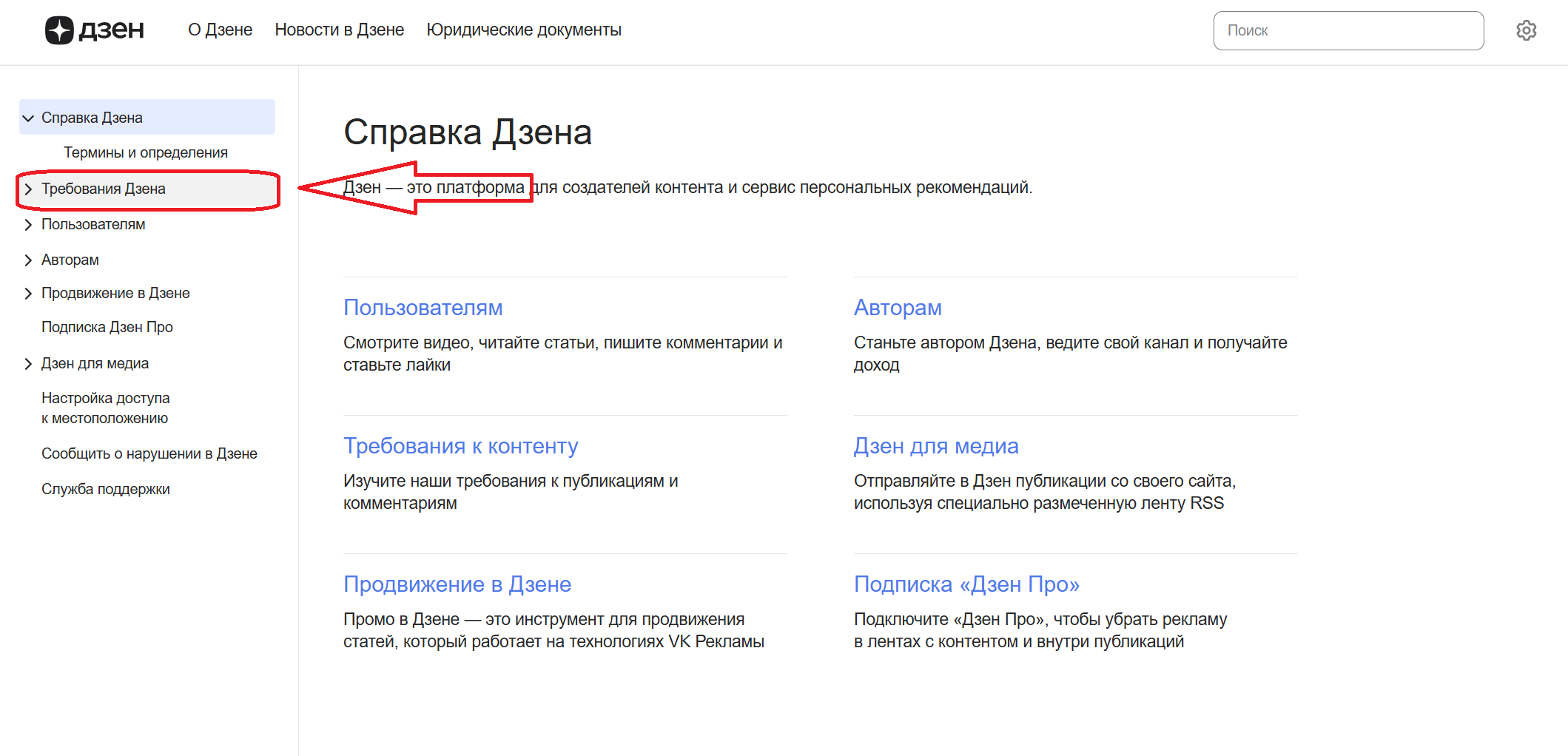Expand «Продвижение в Дзене» sidebar chevron
Image resolution: width=1568 pixels, height=756 pixels.
[x=29, y=294]
